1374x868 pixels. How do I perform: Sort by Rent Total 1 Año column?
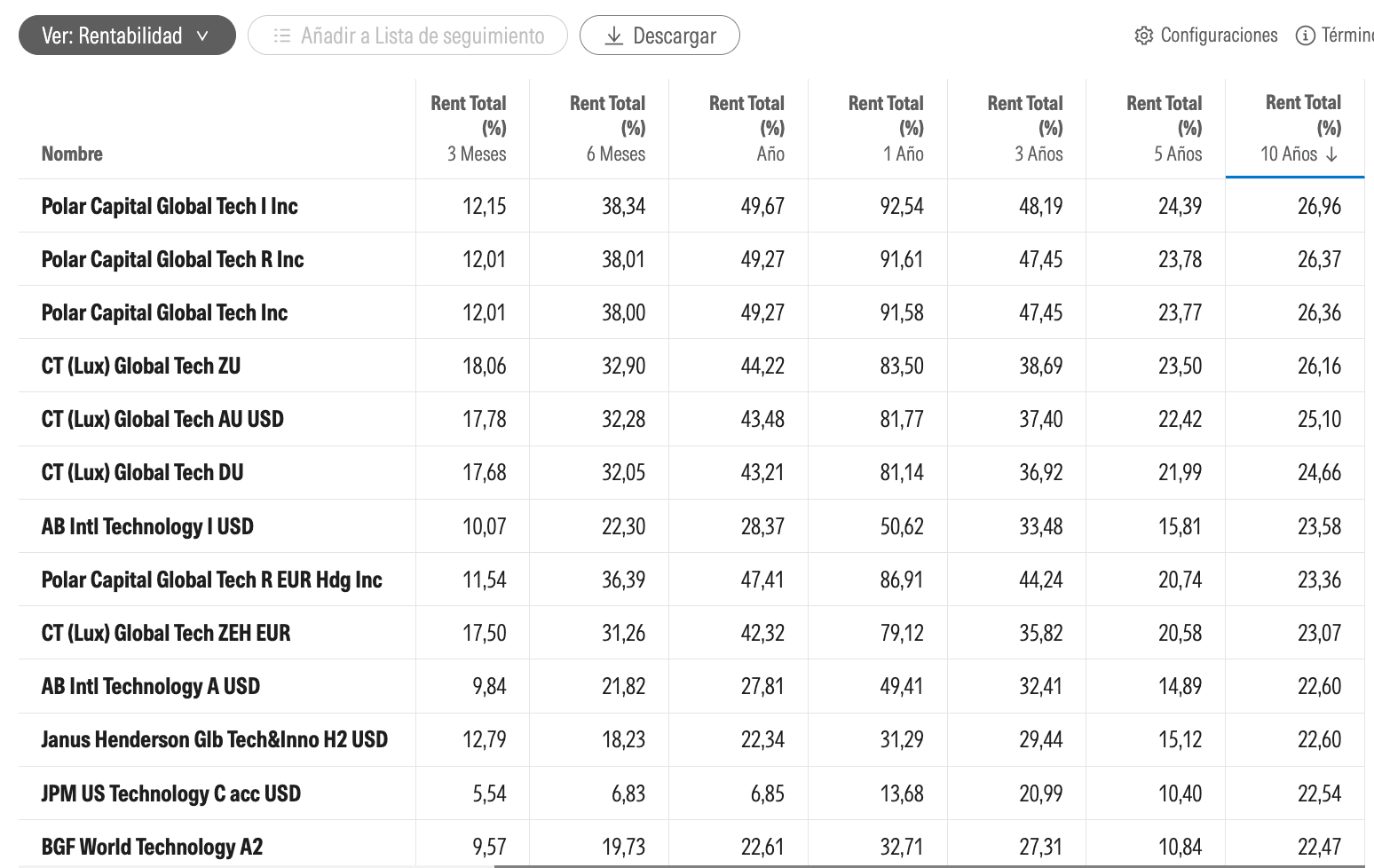point(886,129)
